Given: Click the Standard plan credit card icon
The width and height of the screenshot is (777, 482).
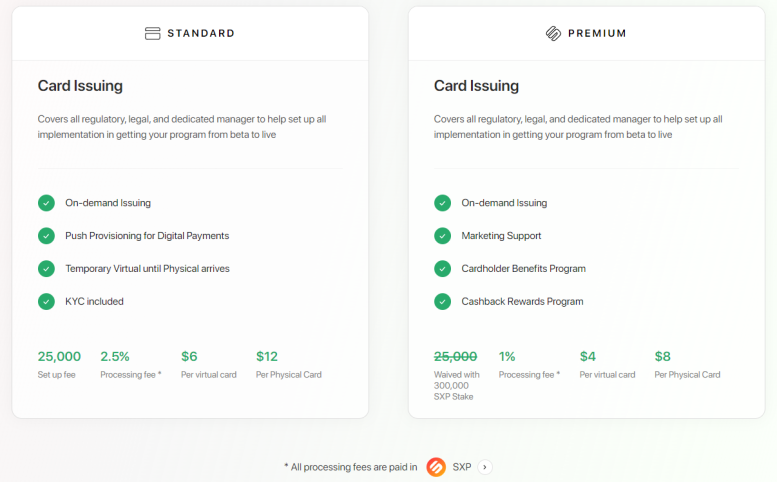Looking at the screenshot, I should [153, 33].
